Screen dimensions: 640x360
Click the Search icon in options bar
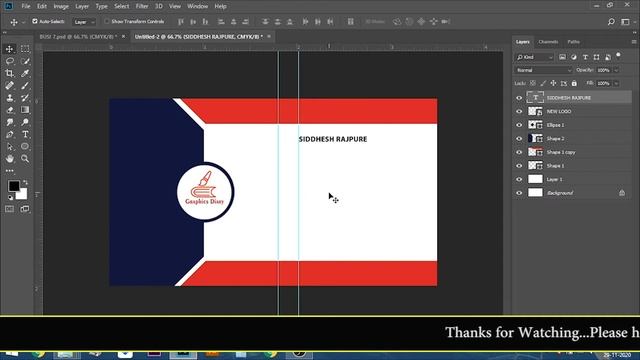pyautogui.click(x=611, y=22)
